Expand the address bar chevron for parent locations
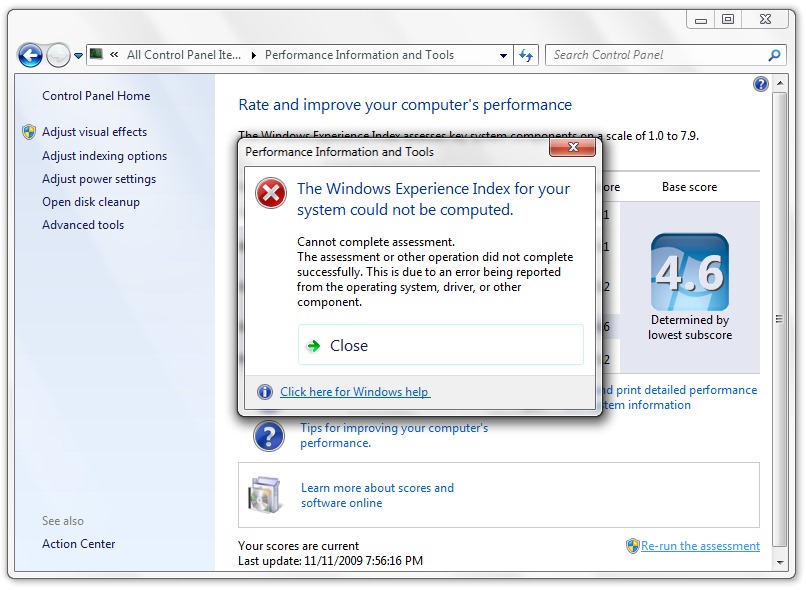 point(114,54)
